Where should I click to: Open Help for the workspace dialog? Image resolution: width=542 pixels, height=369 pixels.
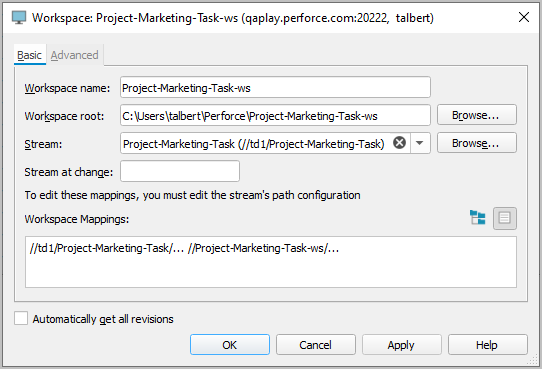pos(488,344)
